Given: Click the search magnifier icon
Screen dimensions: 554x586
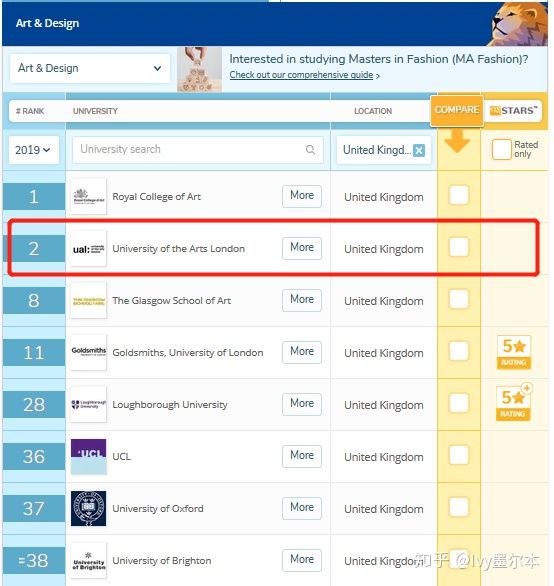Looking at the screenshot, I should pyautogui.click(x=310, y=150).
